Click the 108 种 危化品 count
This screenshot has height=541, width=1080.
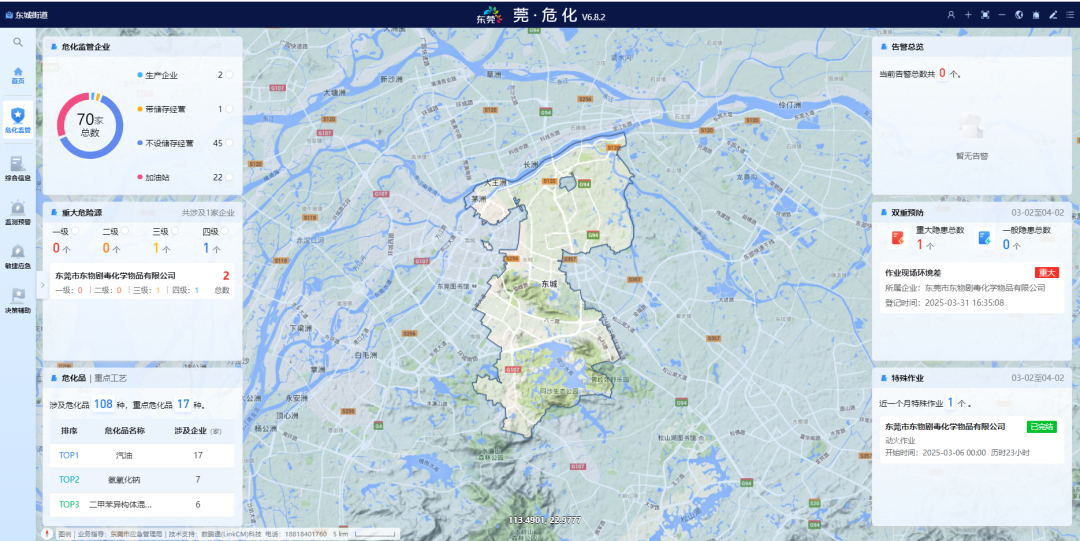pyautogui.click(x=103, y=405)
